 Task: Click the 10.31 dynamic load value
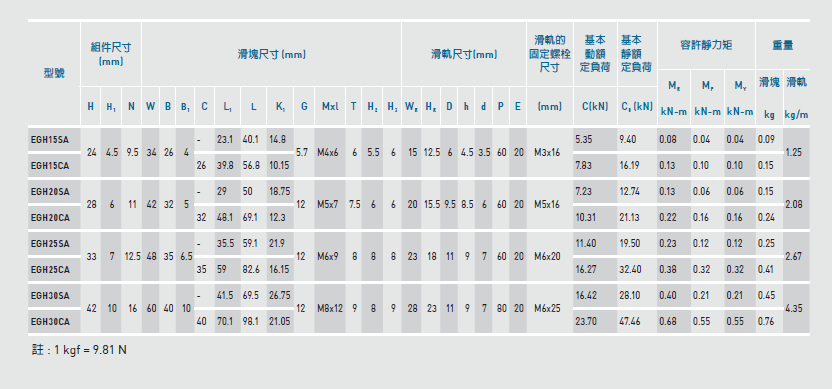click(585, 218)
